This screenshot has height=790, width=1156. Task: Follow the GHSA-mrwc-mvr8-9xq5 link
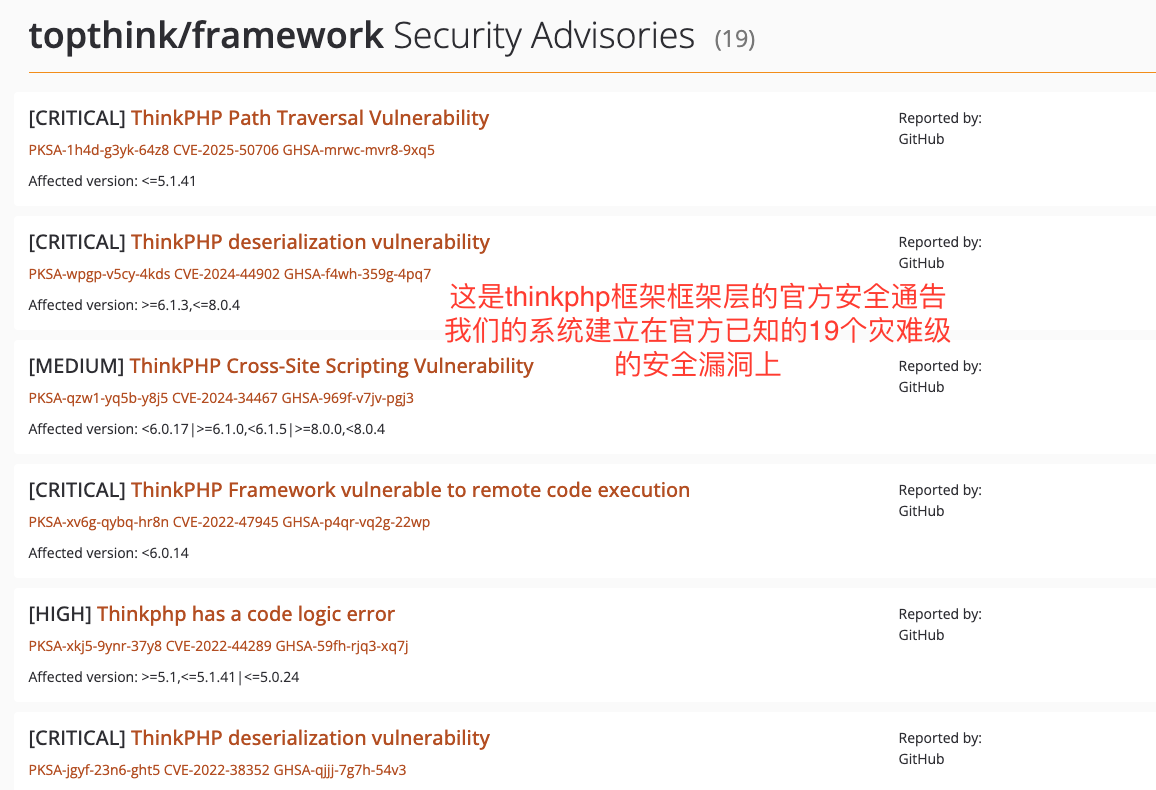pyautogui.click(x=358, y=150)
